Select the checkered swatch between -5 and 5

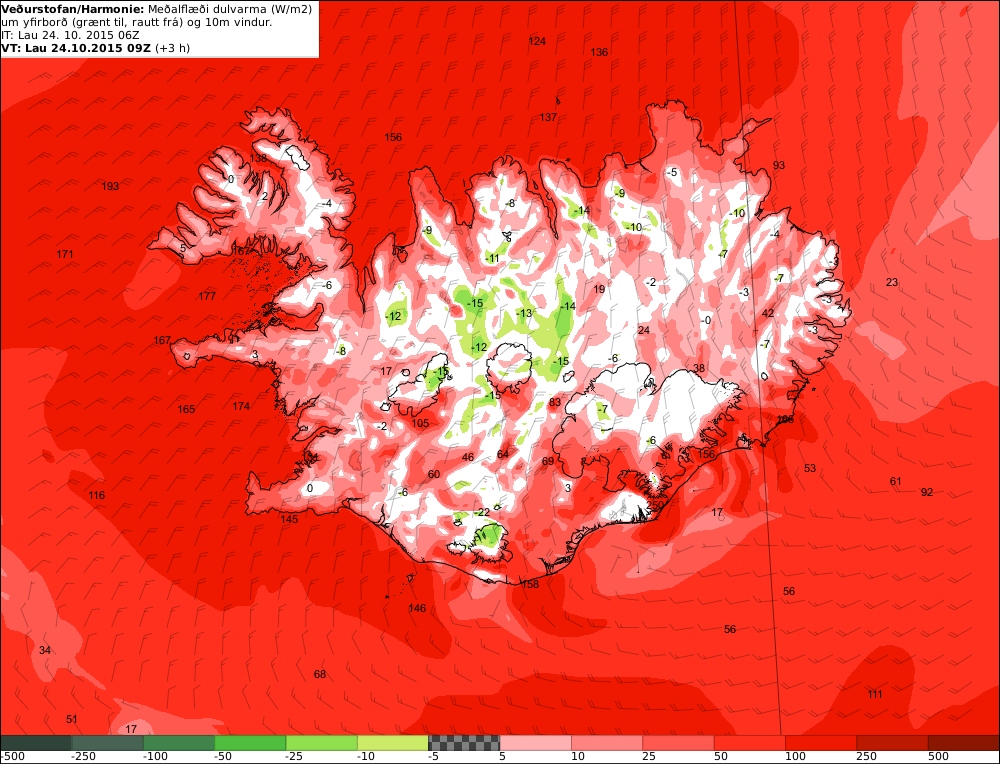coord(464,742)
